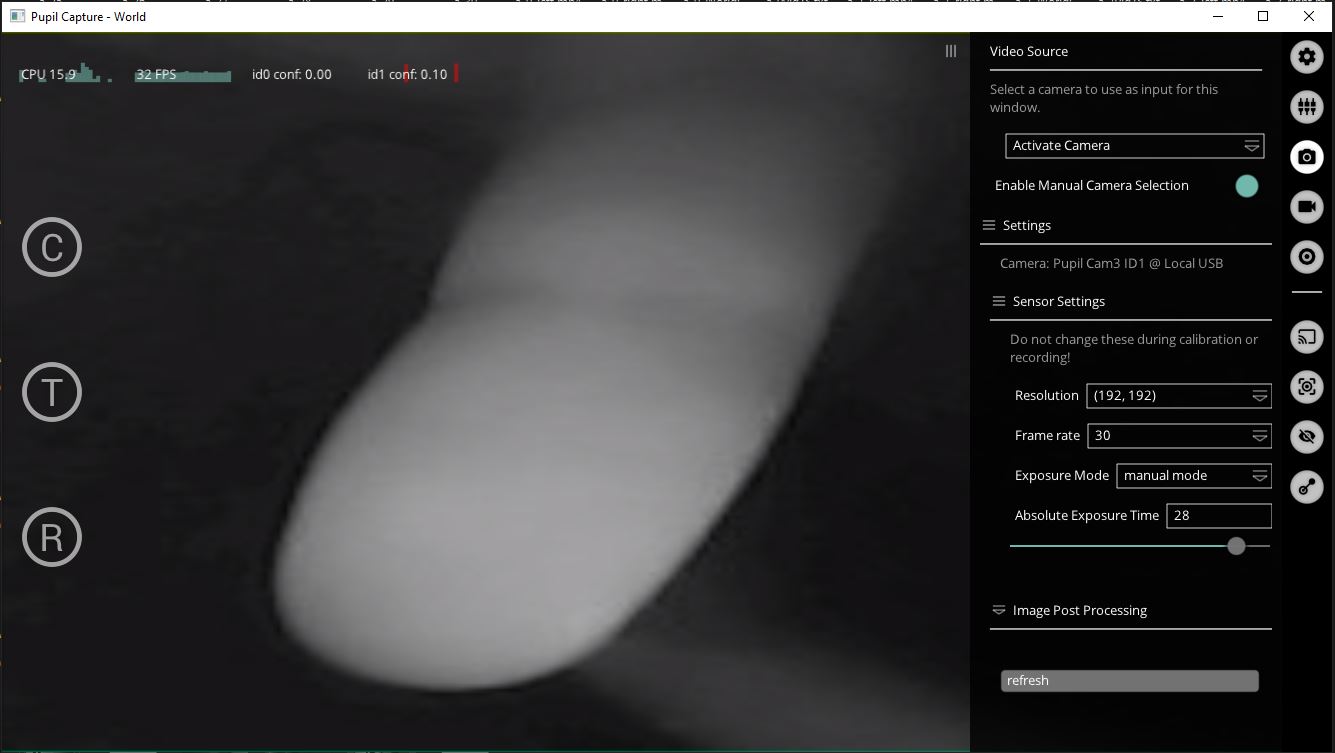
Task: Start calibration with the C button
Action: [52, 247]
